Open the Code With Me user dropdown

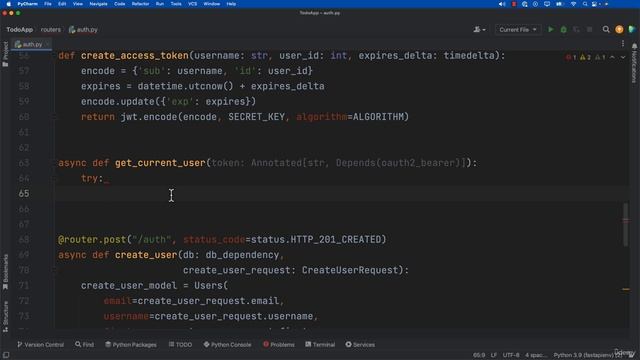(x=479, y=29)
